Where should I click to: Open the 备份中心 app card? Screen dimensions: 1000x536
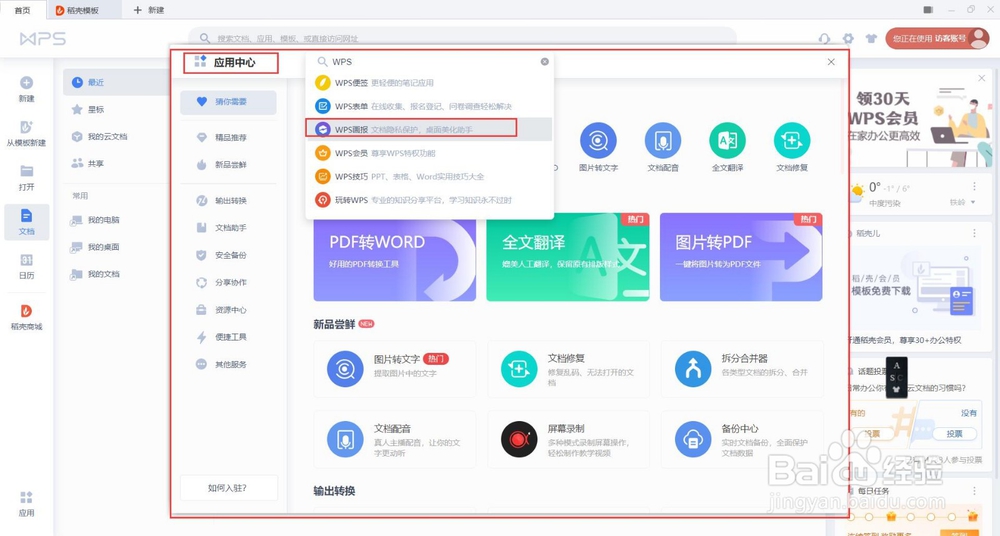pos(742,439)
